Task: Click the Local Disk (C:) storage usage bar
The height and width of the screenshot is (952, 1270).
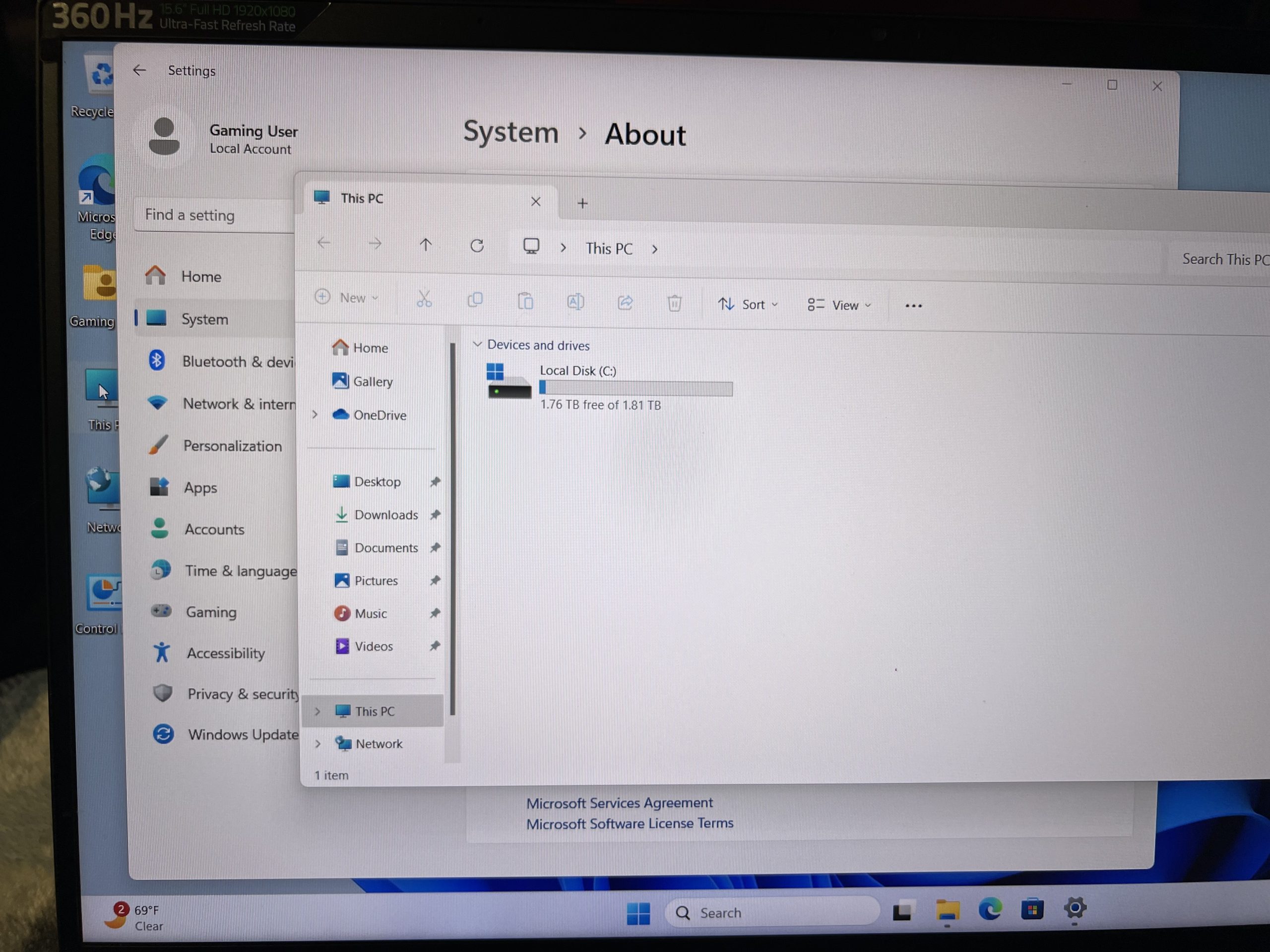Action: point(635,389)
